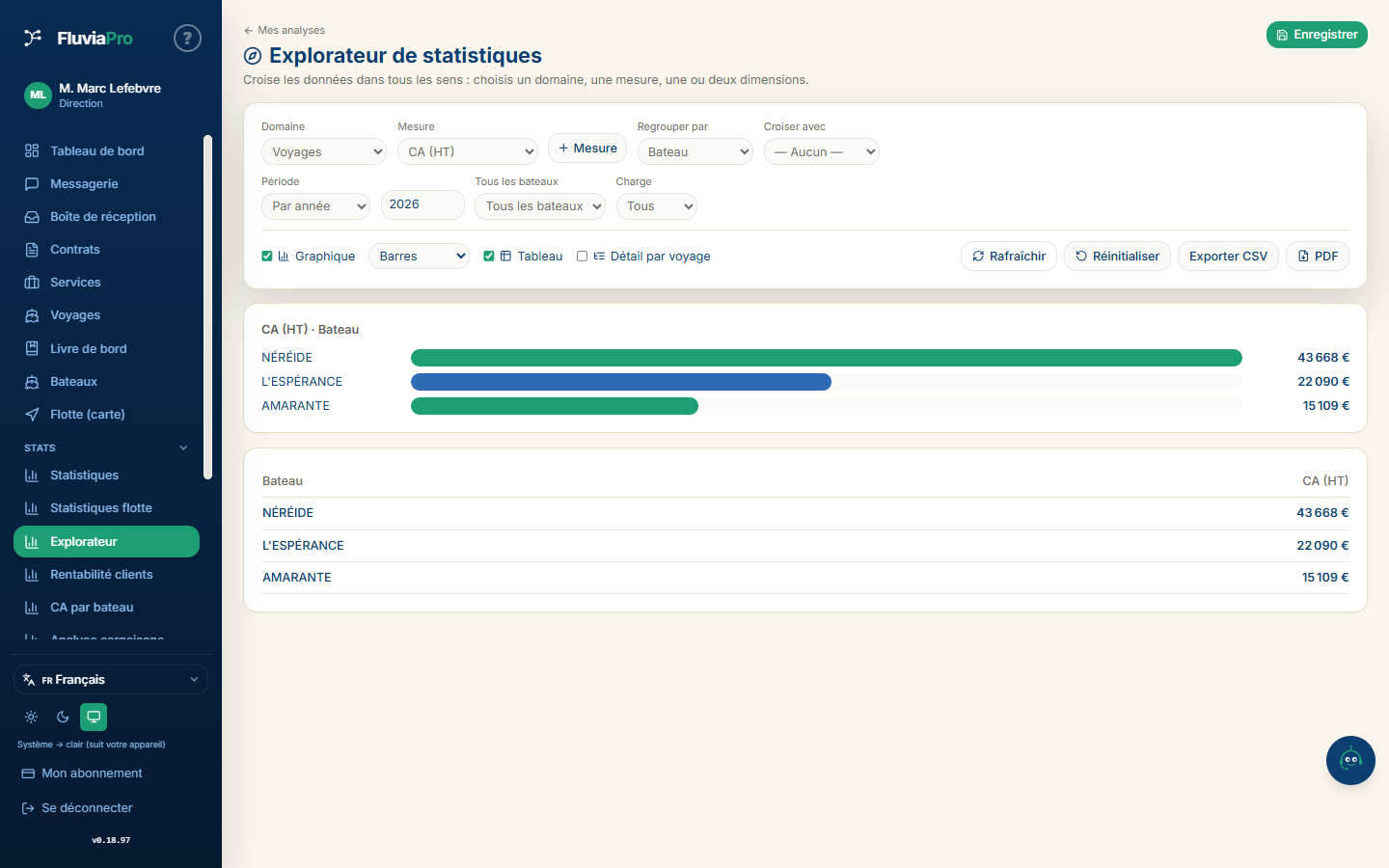Switch to light theme sun icon
The image size is (1389, 868).
pyautogui.click(x=31, y=717)
